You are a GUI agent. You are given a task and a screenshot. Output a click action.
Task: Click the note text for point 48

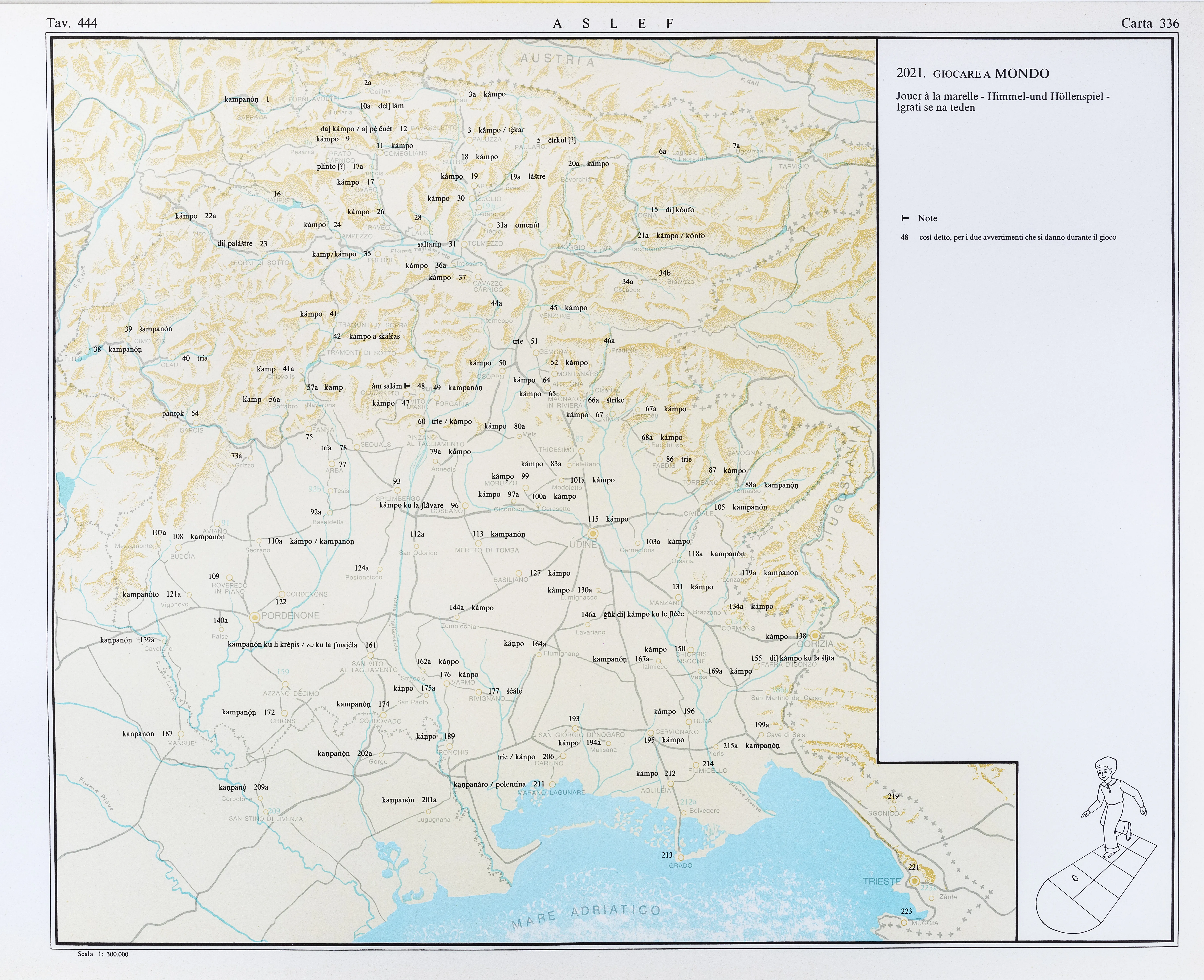(x=1017, y=238)
